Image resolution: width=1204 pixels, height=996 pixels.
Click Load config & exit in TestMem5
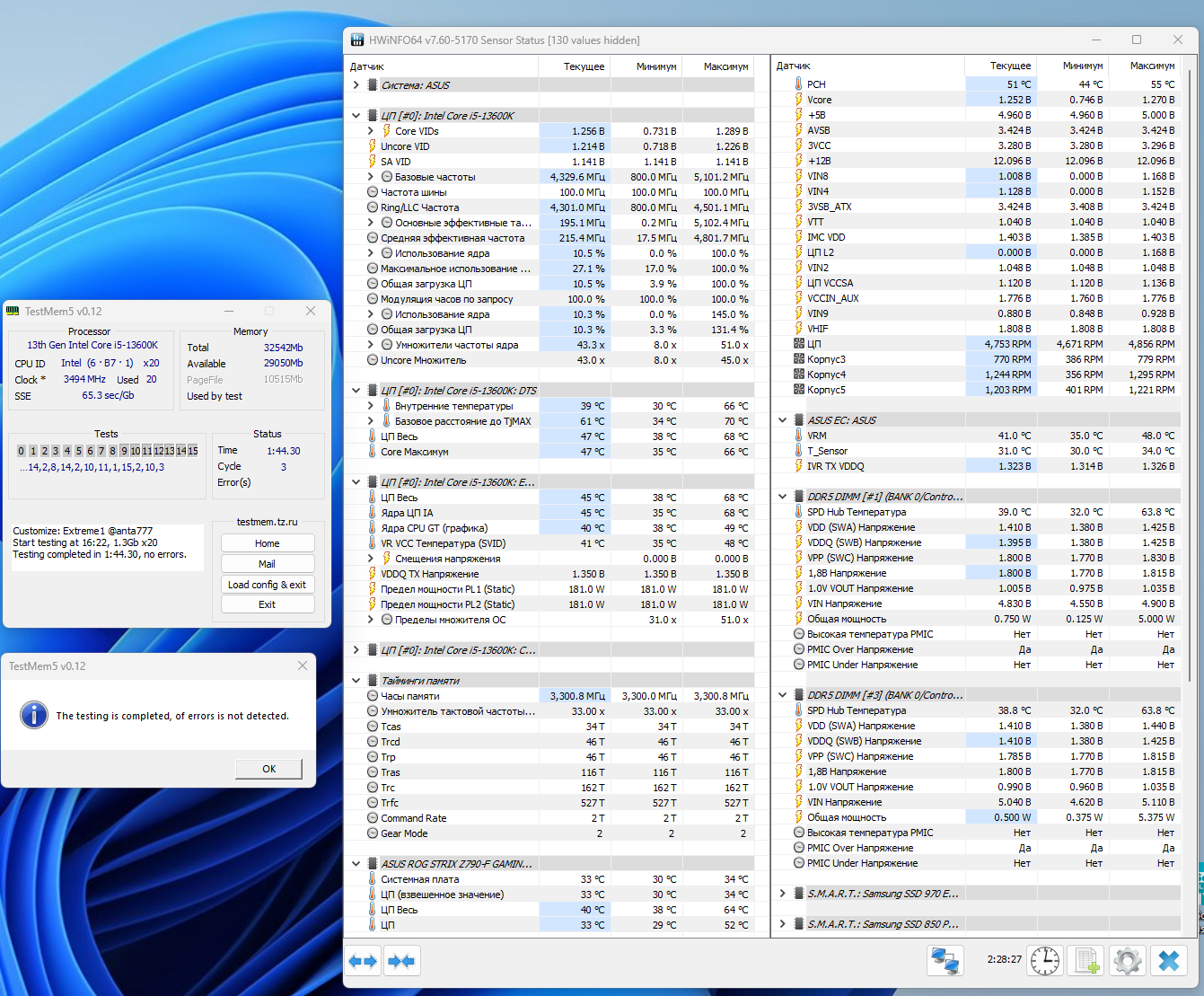pyautogui.click(x=268, y=585)
